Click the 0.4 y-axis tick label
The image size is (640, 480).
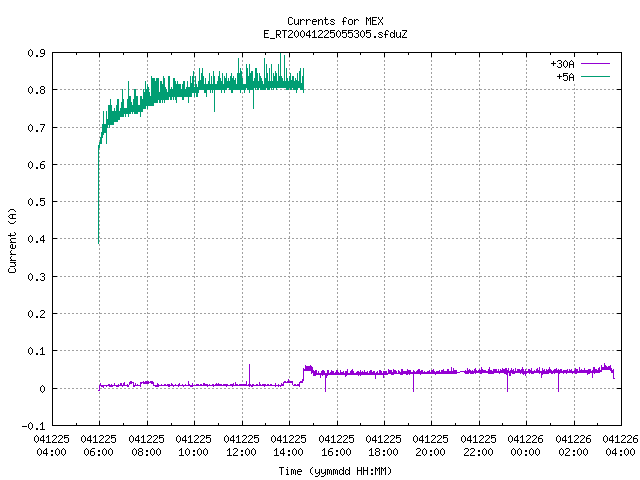[36, 239]
